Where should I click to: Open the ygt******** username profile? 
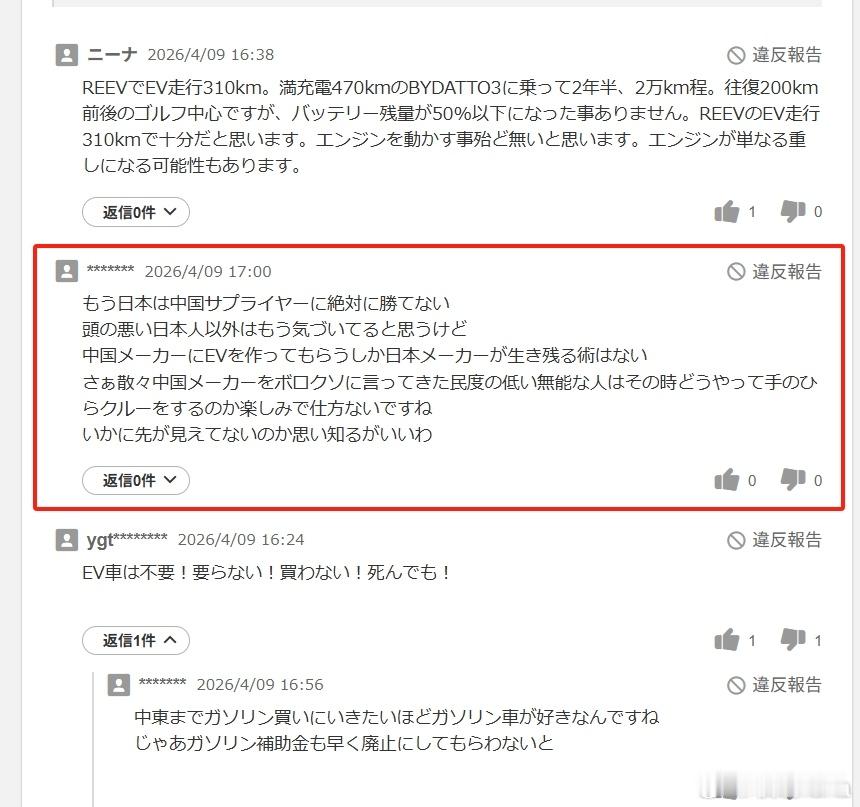click(x=127, y=540)
